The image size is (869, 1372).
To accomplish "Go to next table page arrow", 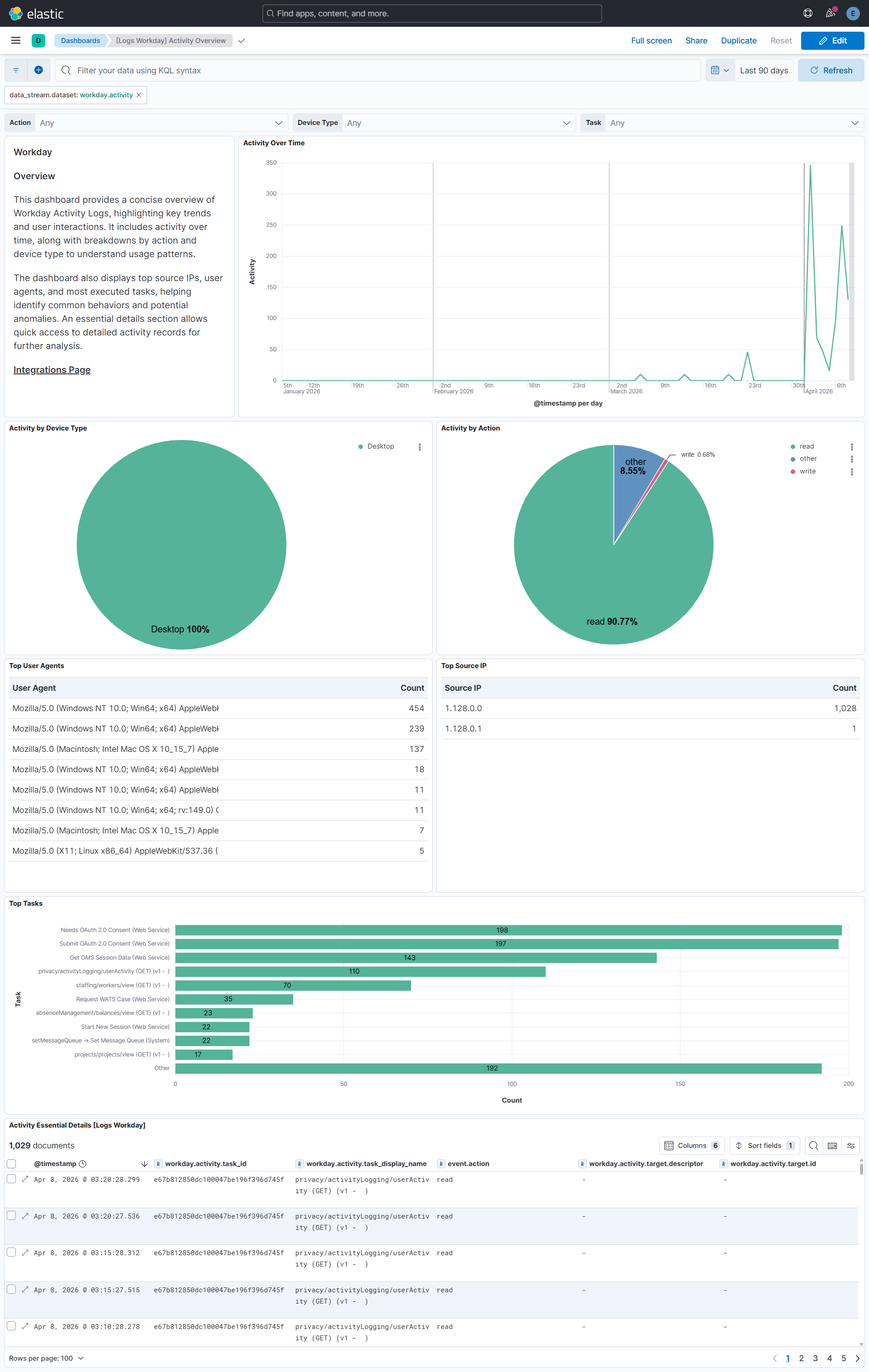I will (858, 1358).
